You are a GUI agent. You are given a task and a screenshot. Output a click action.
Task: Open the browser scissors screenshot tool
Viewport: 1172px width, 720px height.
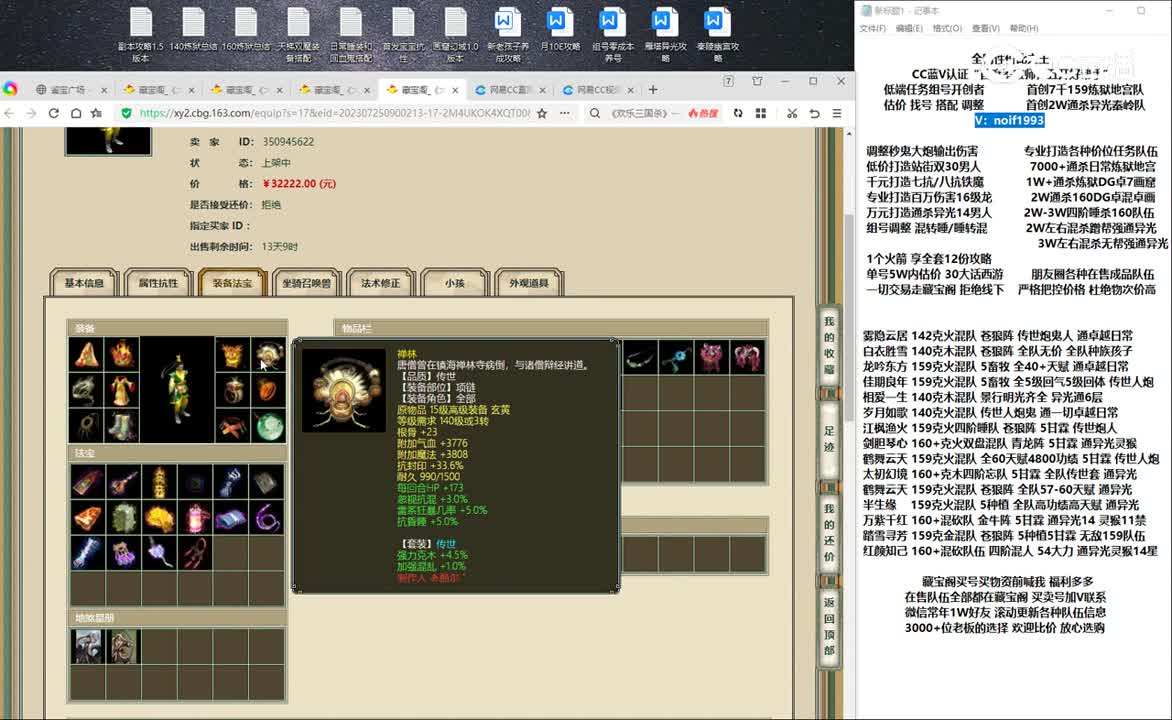coord(792,113)
